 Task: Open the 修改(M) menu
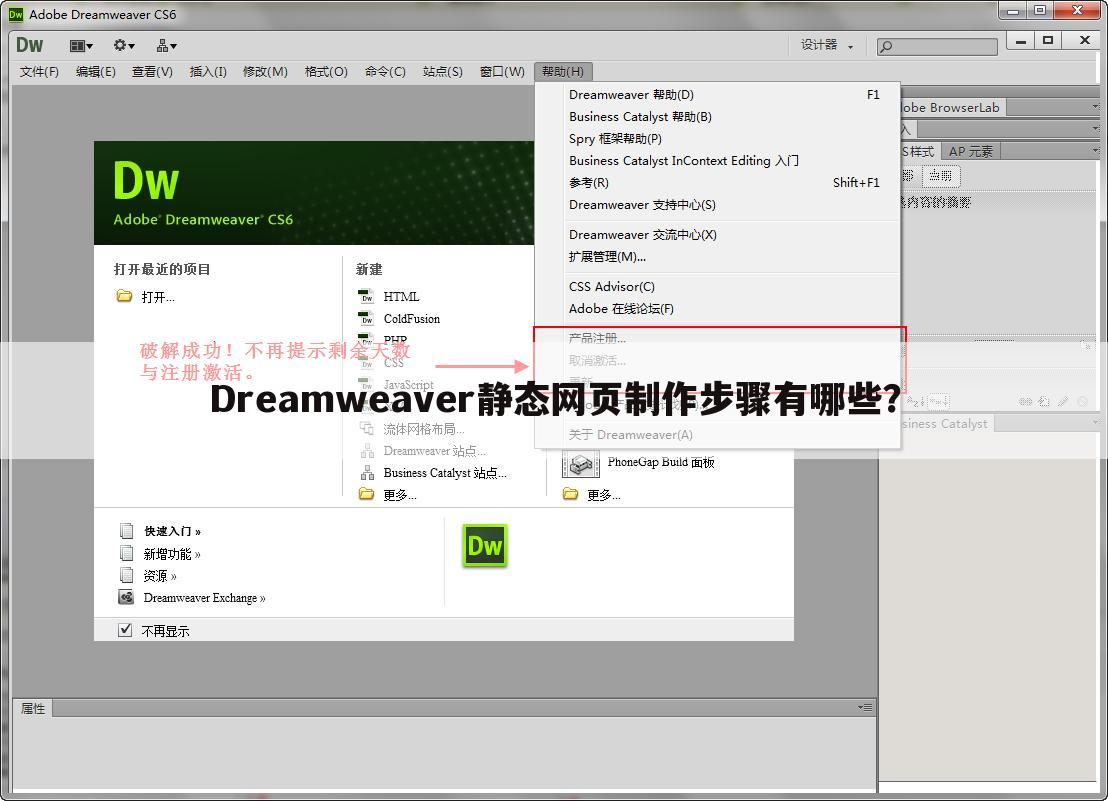[265, 71]
